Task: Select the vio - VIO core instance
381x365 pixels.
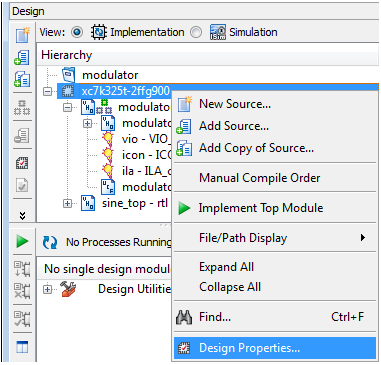Action: pyautogui.click(x=147, y=139)
